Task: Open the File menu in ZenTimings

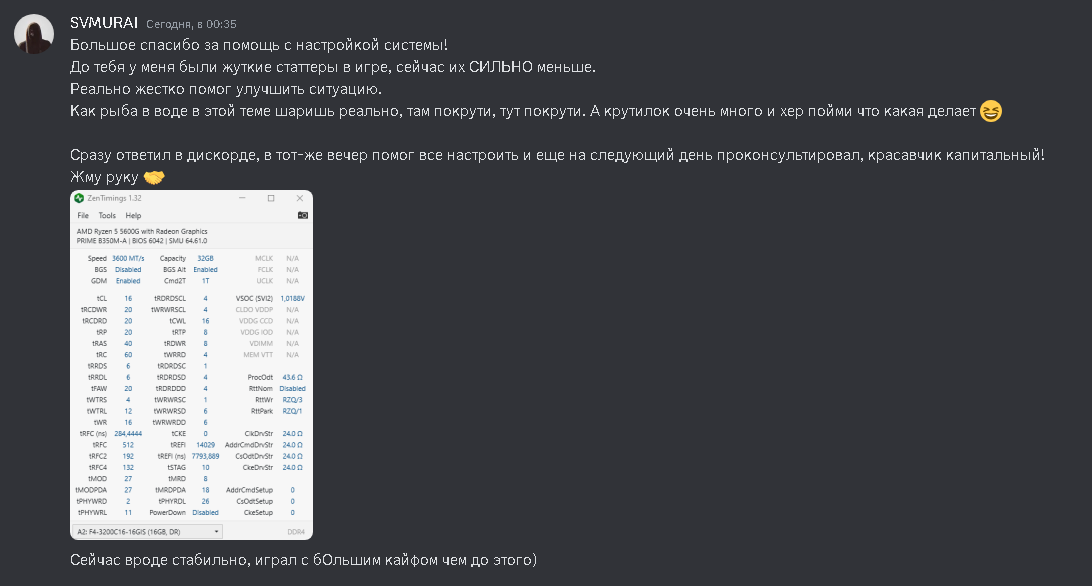Action: click(83, 215)
